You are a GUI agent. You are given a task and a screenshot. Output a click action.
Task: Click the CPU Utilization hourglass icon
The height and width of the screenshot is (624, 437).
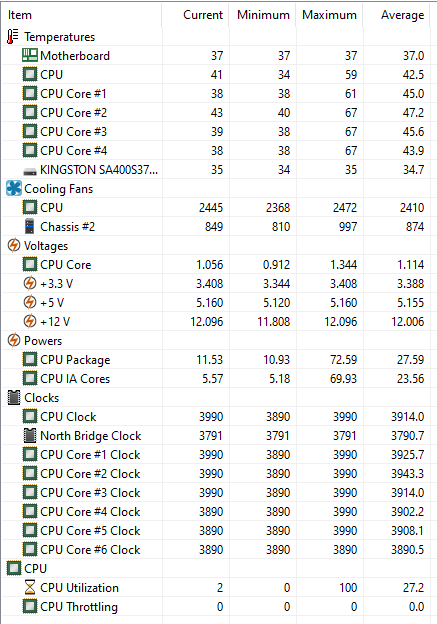30,587
